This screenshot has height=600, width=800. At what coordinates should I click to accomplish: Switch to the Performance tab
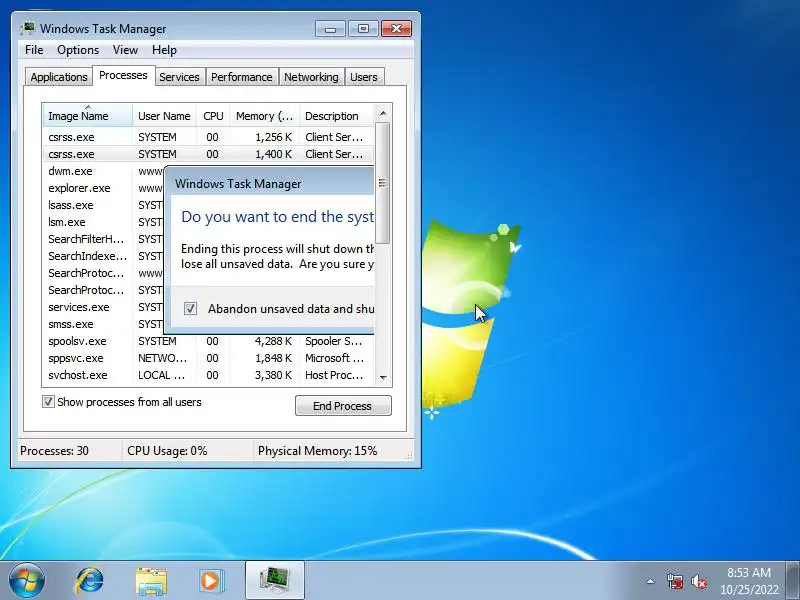[242, 77]
